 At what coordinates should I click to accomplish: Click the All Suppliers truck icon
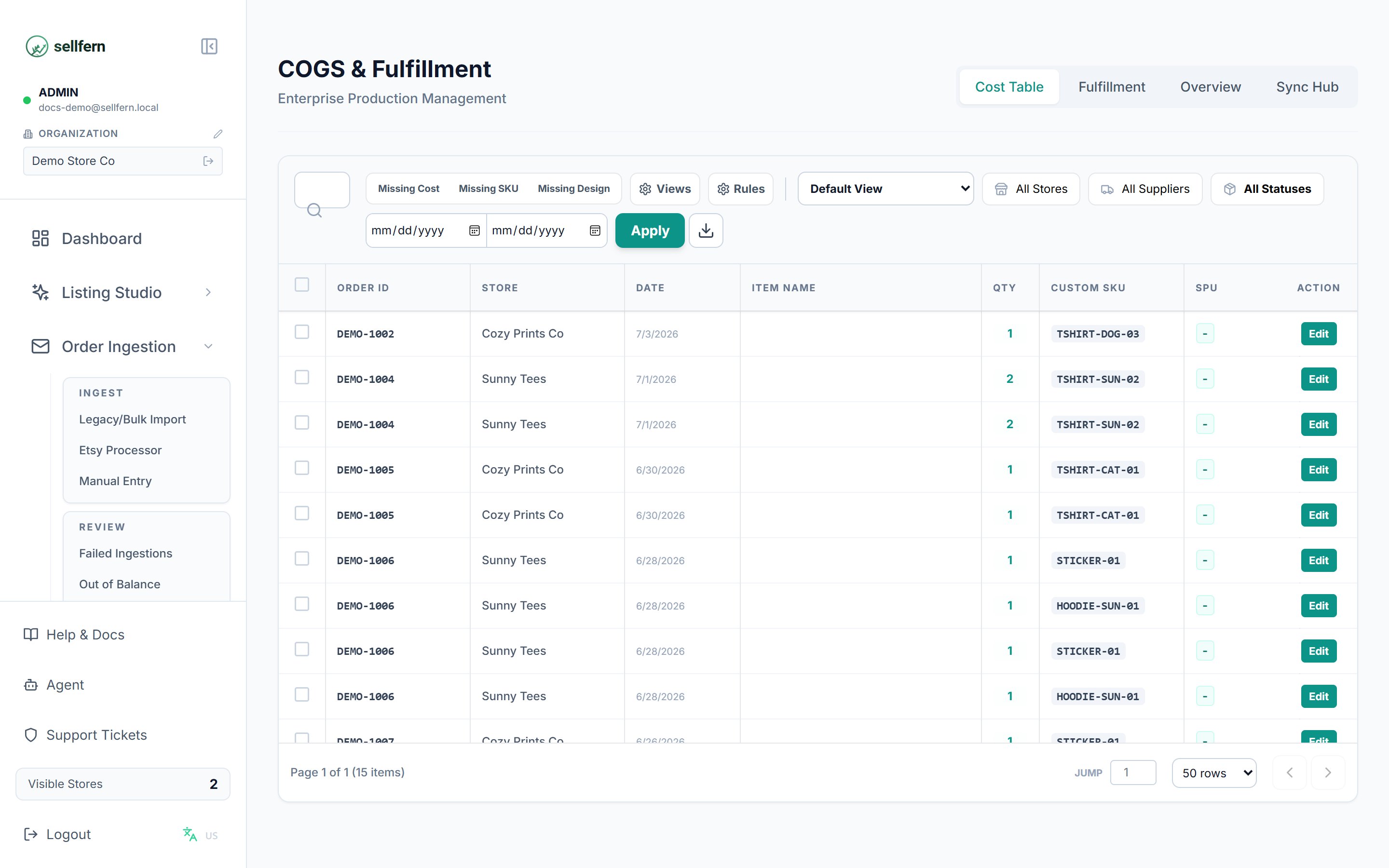point(1107,190)
